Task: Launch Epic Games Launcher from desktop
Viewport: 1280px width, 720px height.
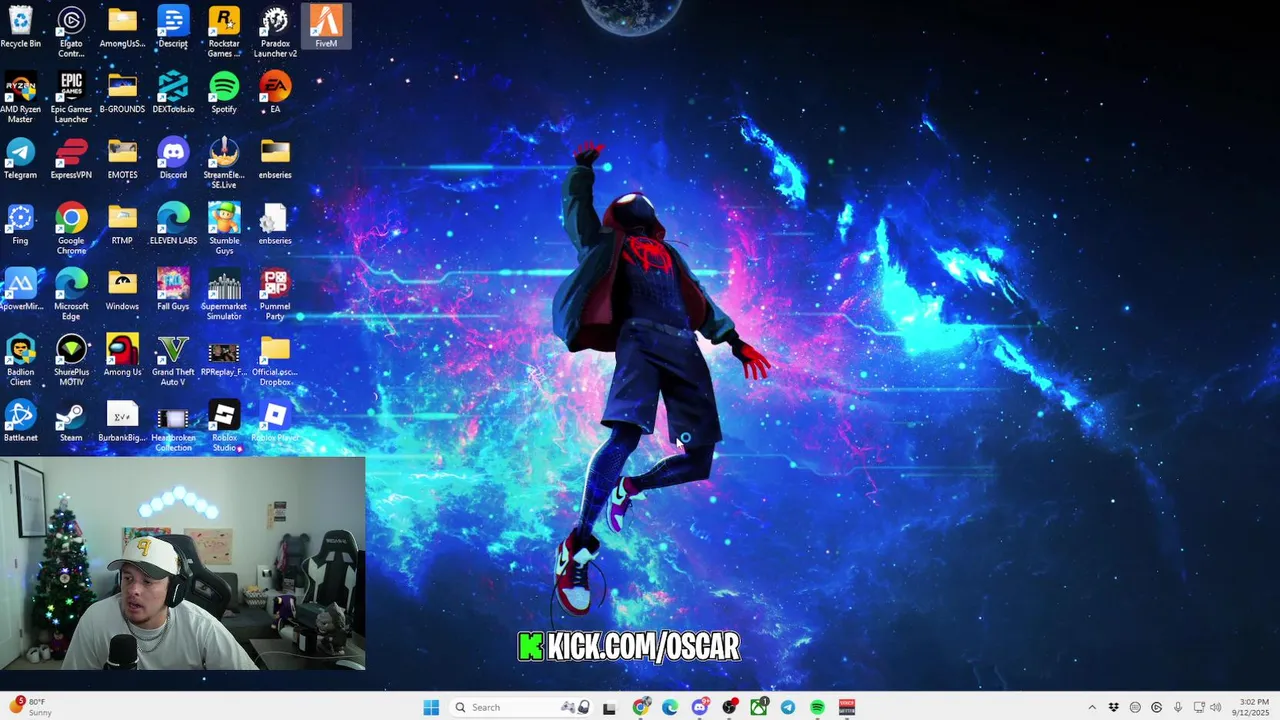Action: pyautogui.click(x=71, y=98)
